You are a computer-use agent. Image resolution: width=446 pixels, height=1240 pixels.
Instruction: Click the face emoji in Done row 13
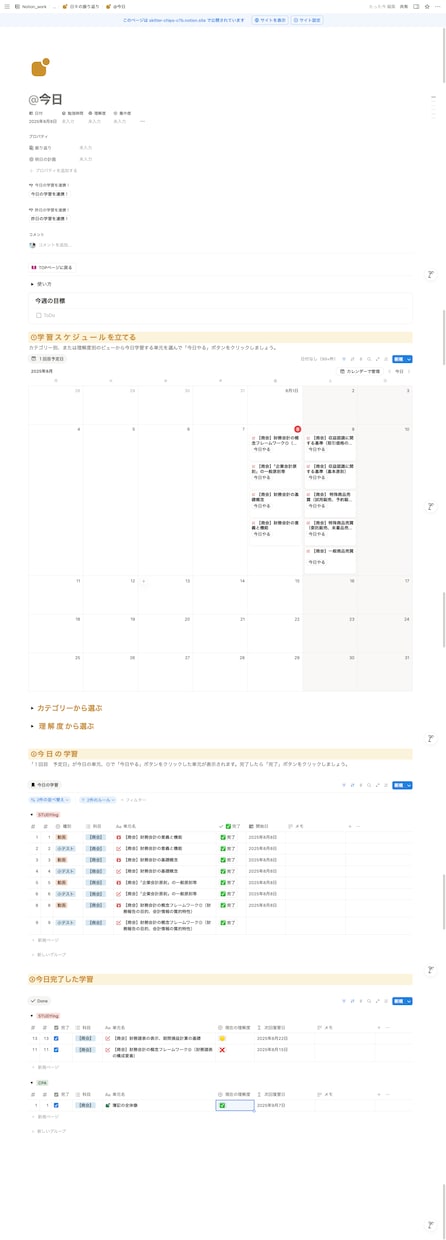pos(222,1038)
